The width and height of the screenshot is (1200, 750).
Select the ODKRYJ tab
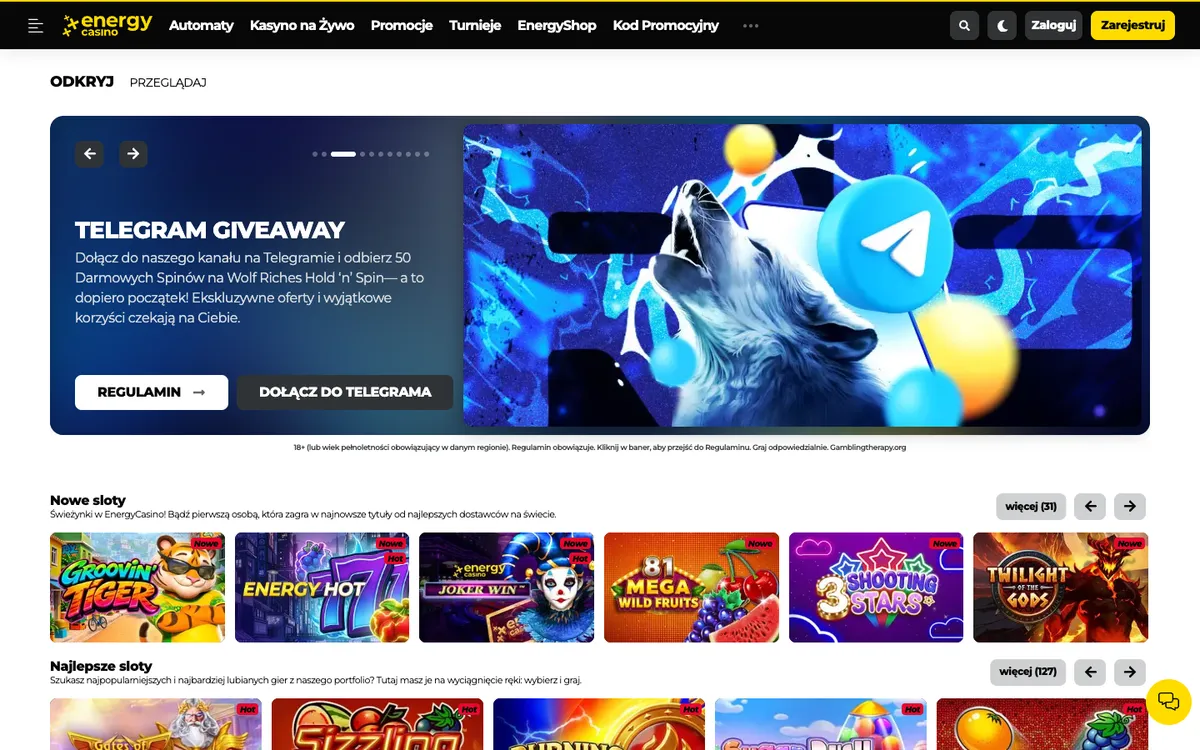(82, 82)
